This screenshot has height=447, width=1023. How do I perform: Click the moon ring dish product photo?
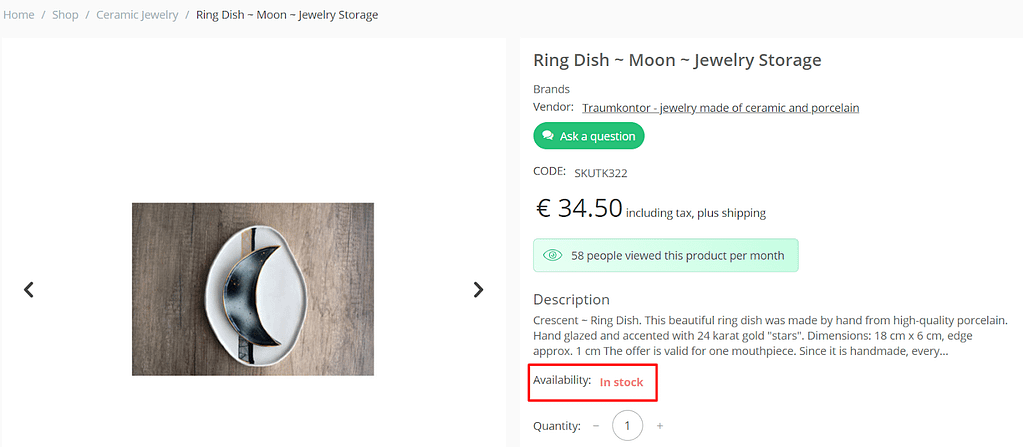coord(253,289)
